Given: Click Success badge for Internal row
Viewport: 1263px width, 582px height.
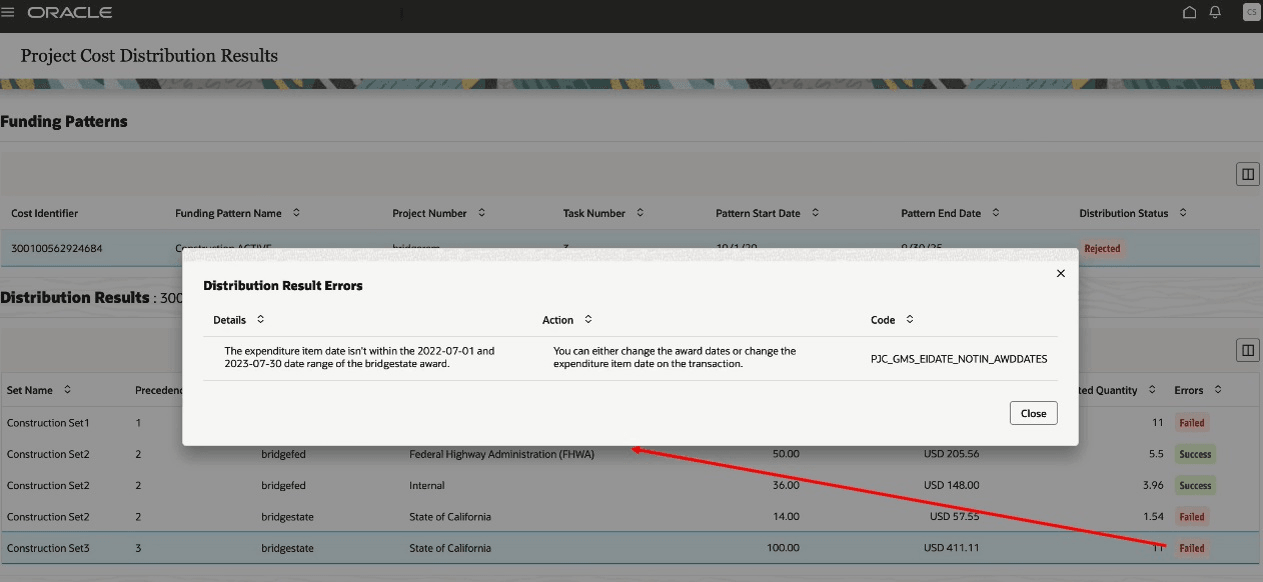Looking at the screenshot, I should point(1194,486).
